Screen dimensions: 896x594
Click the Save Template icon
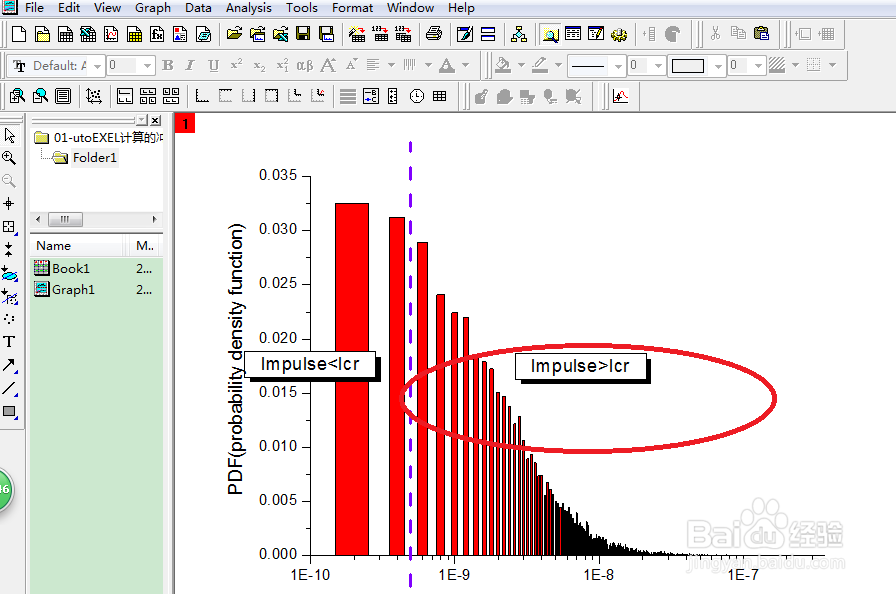coord(326,34)
